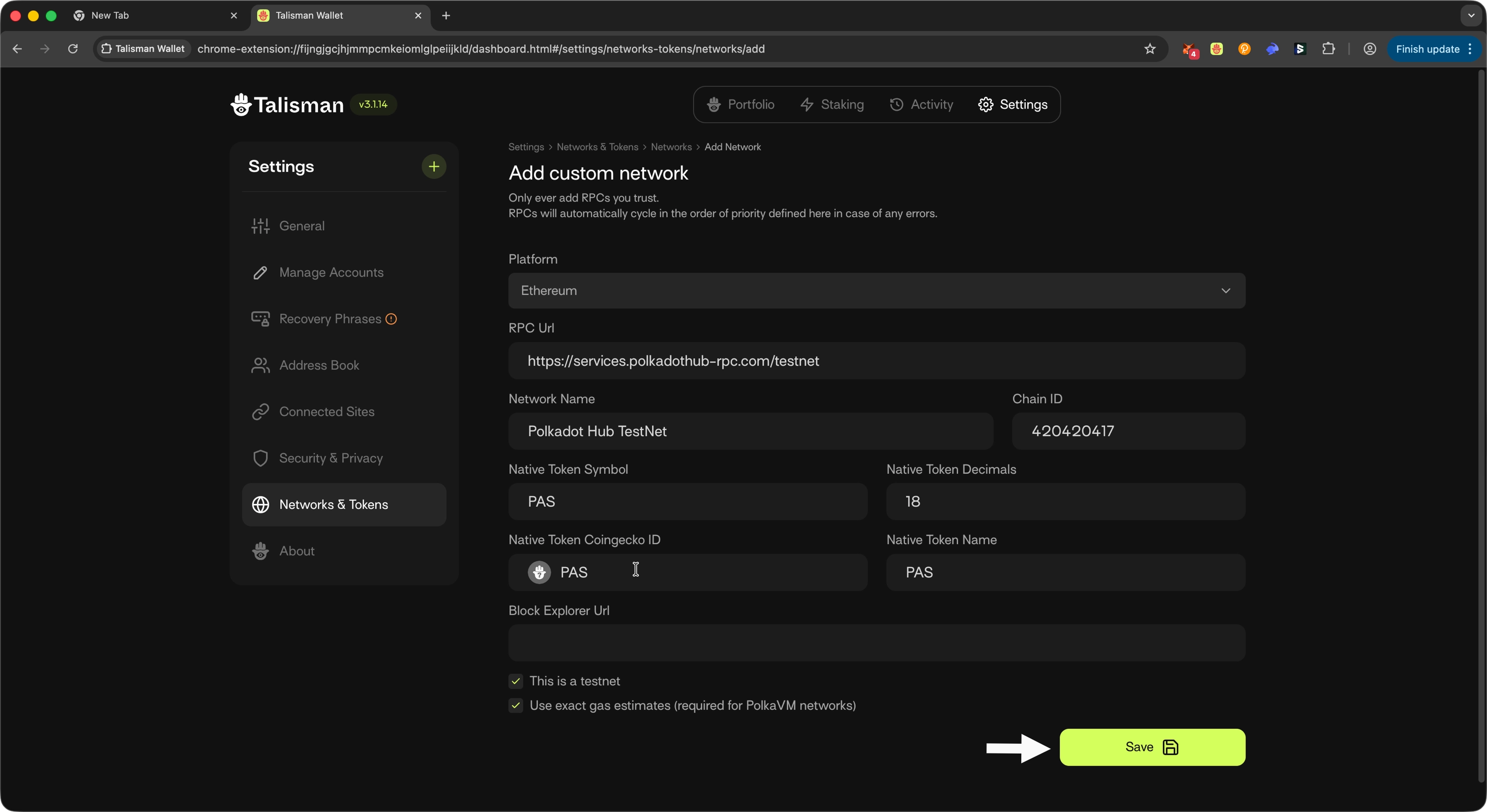Go to Networks breadcrumb link
The image size is (1487, 812).
671,147
